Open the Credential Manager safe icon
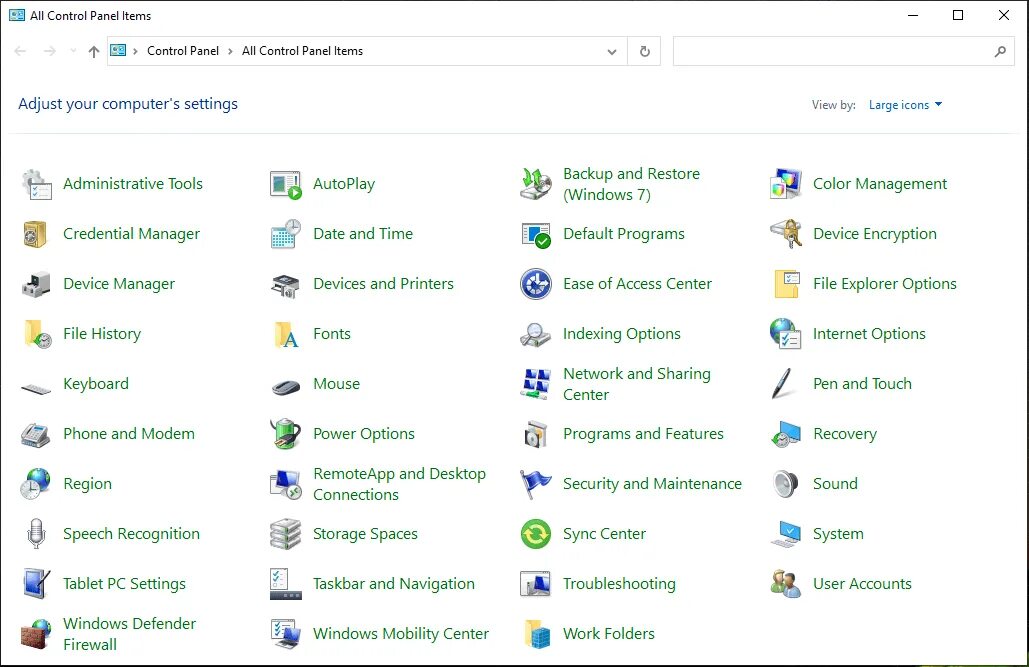Viewport: 1029px width, 667px height. [35, 234]
